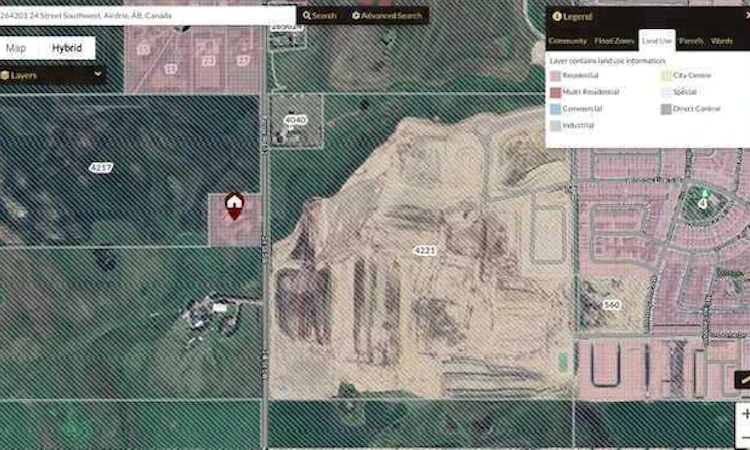Click the Layers stack icon

(5, 75)
